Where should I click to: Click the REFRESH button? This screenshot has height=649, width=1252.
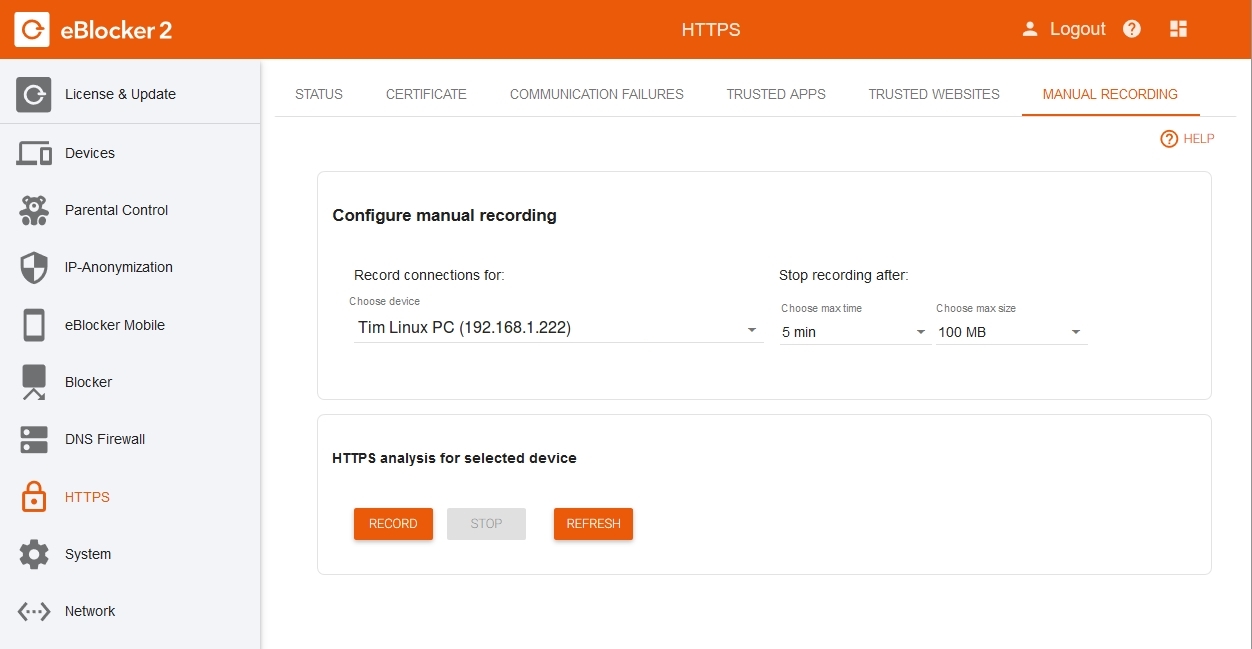click(x=593, y=524)
